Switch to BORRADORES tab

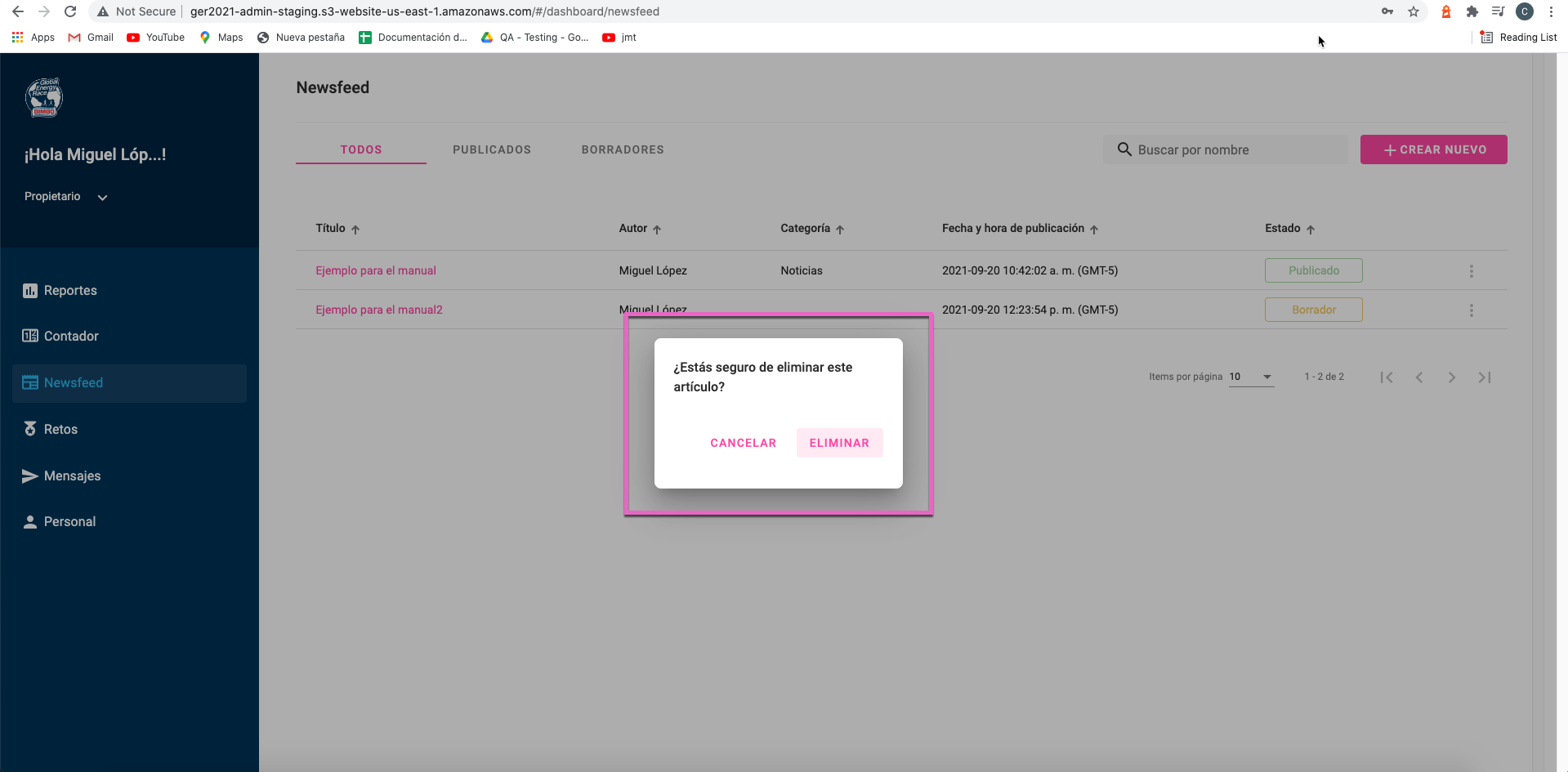pos(623,149)
